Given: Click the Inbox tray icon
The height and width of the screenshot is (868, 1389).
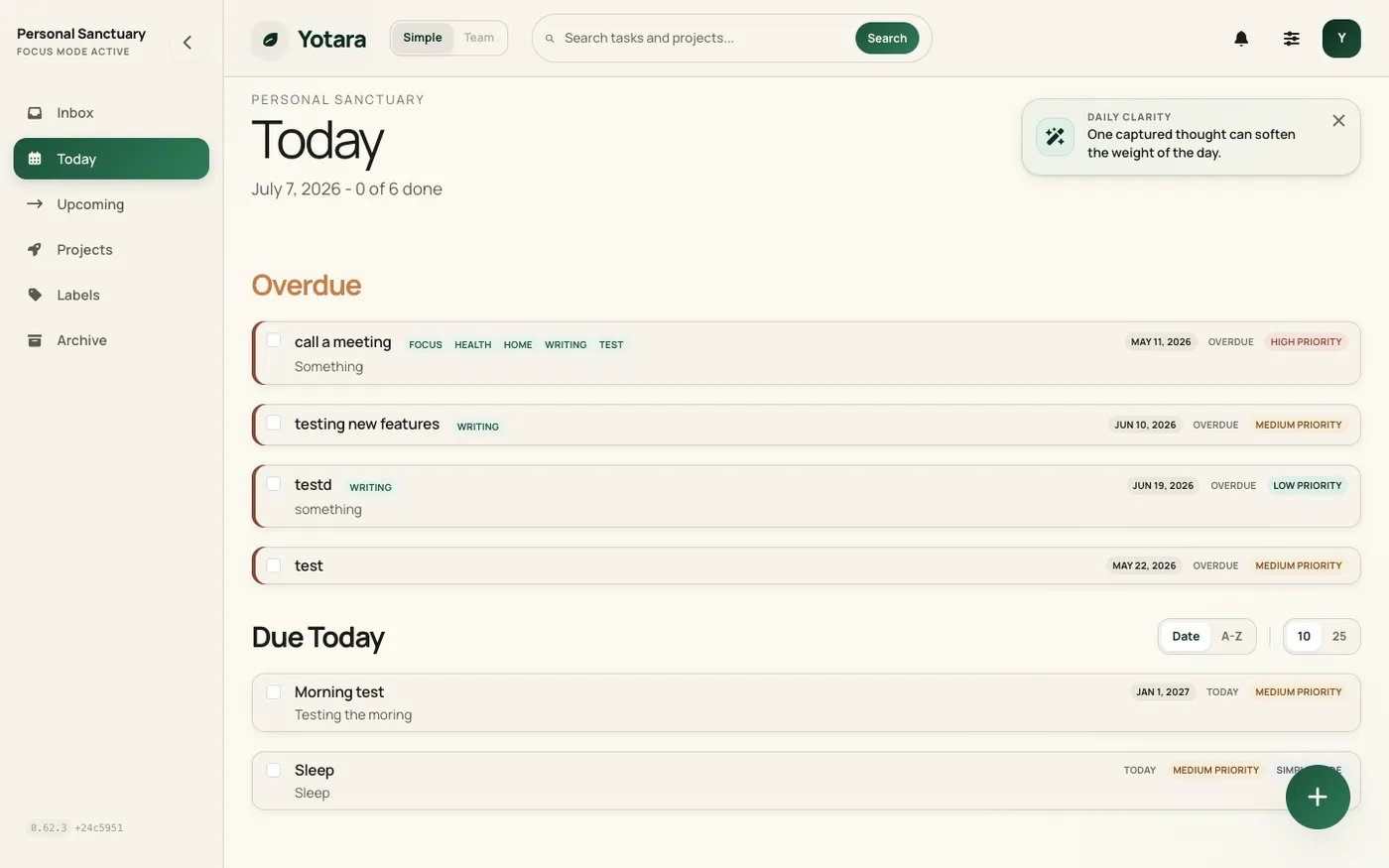Looking at the screenshot, I should (35, 113).
